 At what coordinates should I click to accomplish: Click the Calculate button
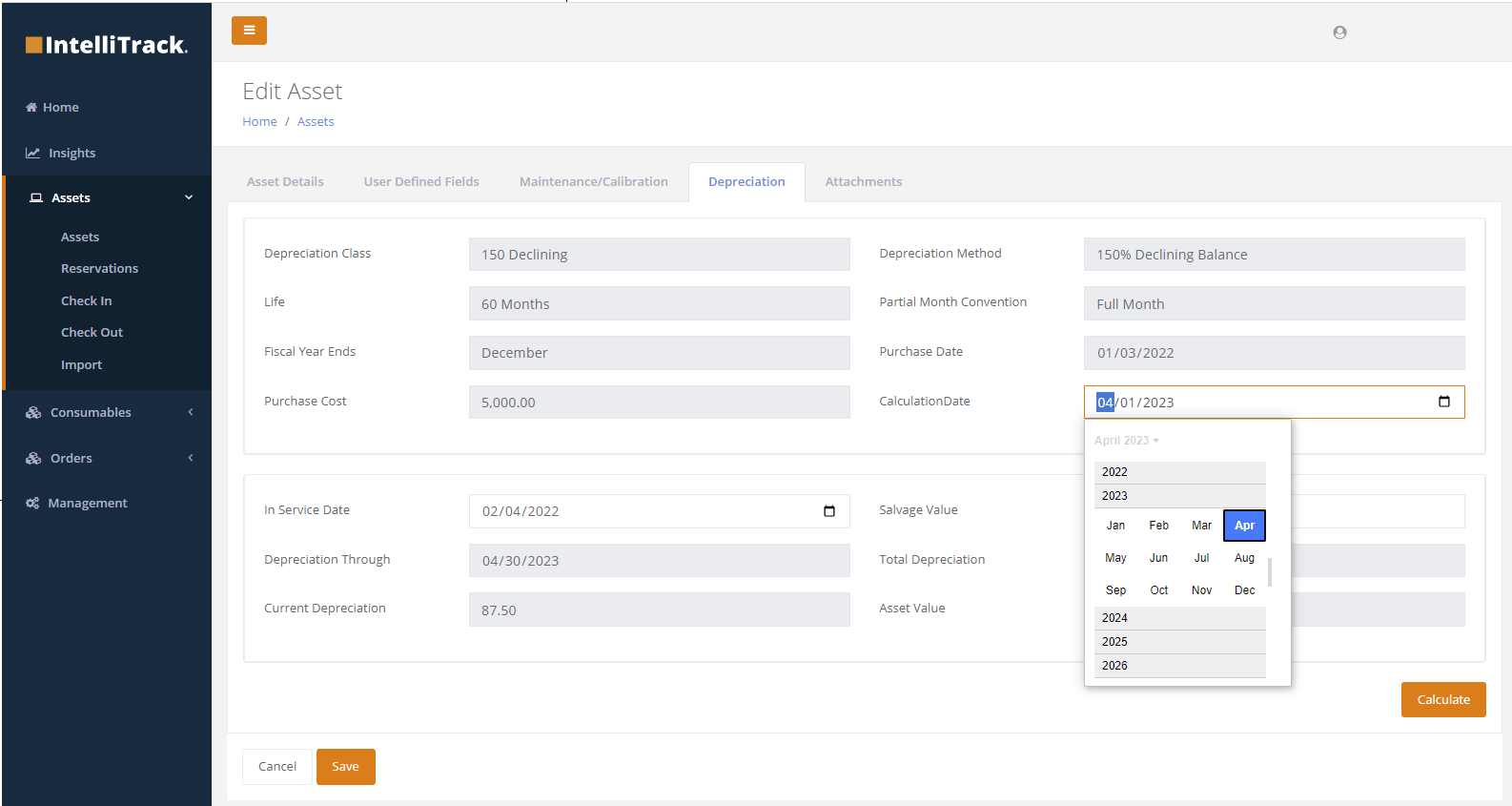(x=1443, y=699)
